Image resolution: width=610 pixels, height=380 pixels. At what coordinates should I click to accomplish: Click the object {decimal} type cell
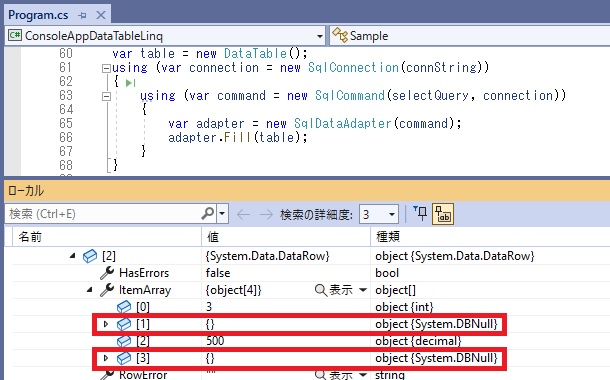pos(418,341)
